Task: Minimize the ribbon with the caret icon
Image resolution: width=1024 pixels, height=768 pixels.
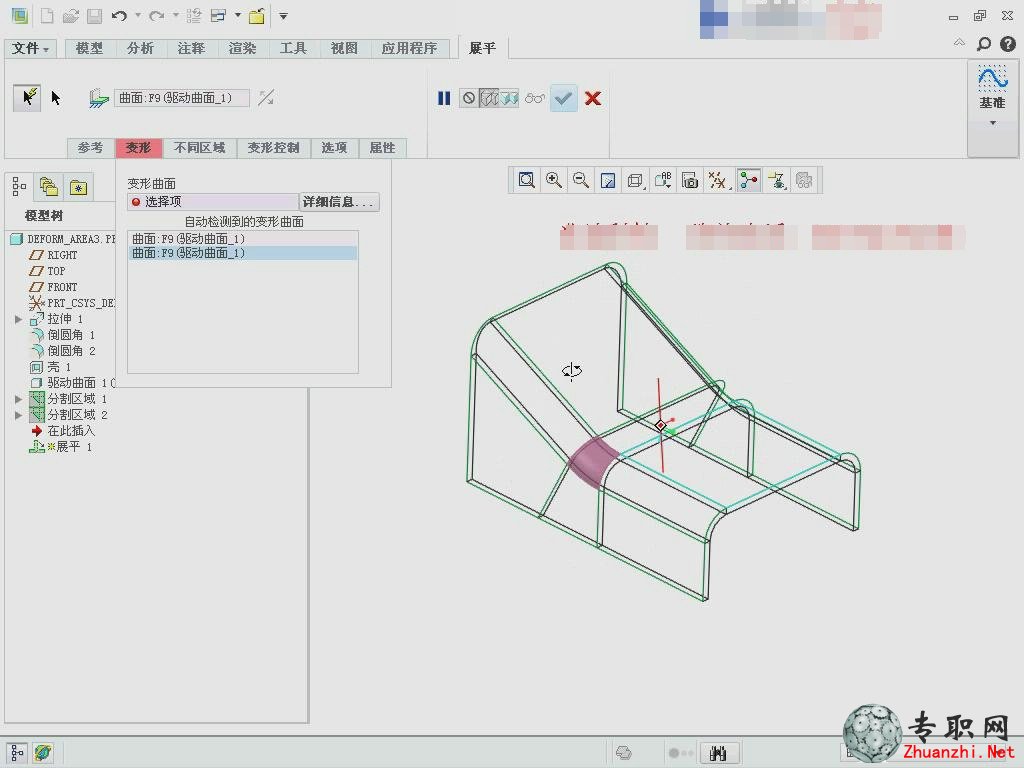Action: click(x=959, y=43)
